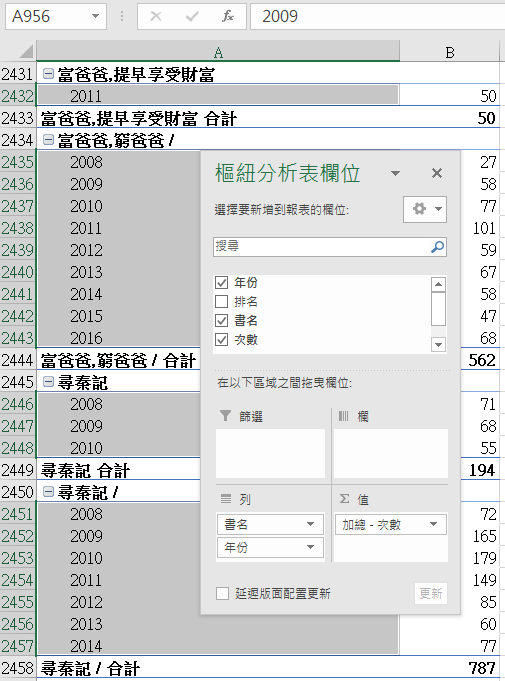Collapse the 富爸爸,提早享受財富 group
The width and height of the screenshot is (505, 681).
click(x=48, y=74)
